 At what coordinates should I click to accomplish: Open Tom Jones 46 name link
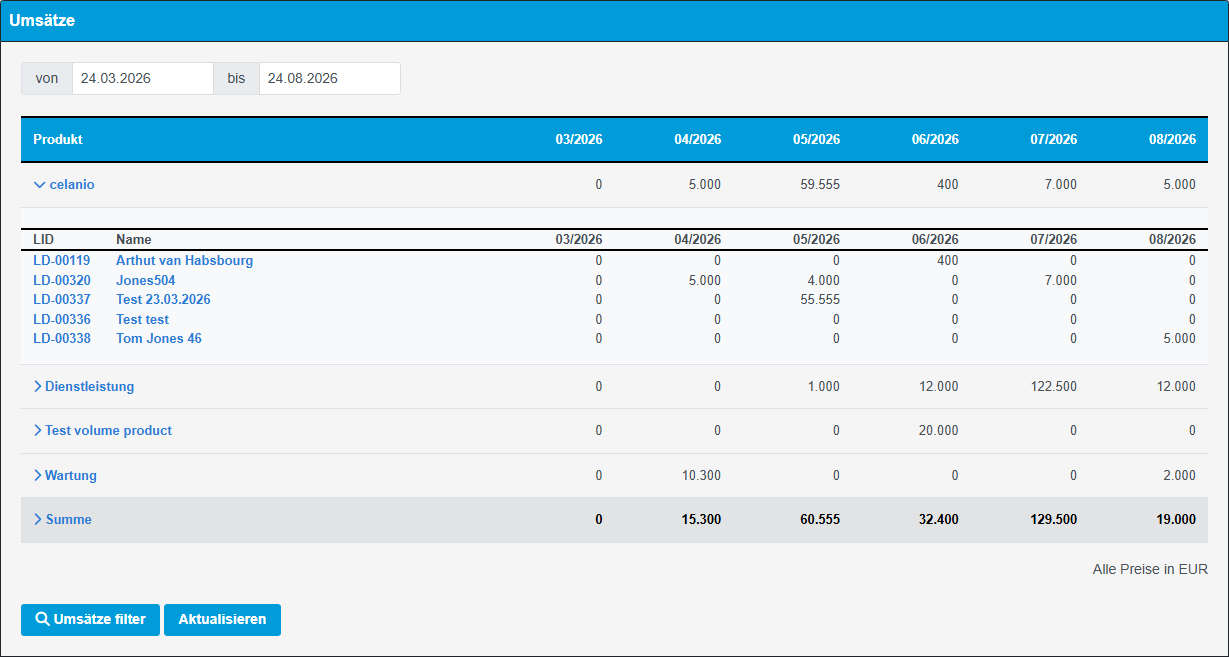point(158,339)
